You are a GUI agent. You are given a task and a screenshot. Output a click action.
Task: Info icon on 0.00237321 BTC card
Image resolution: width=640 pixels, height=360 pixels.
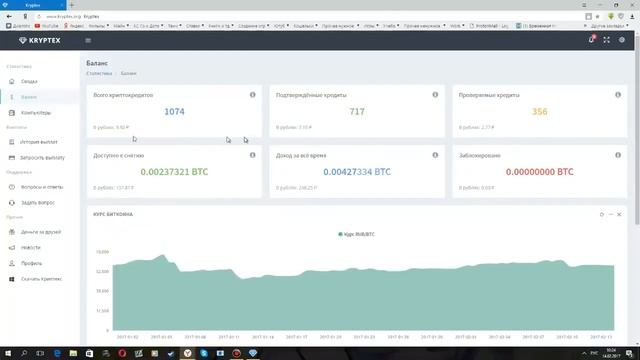pyautogui.click(x=253, y=155)
